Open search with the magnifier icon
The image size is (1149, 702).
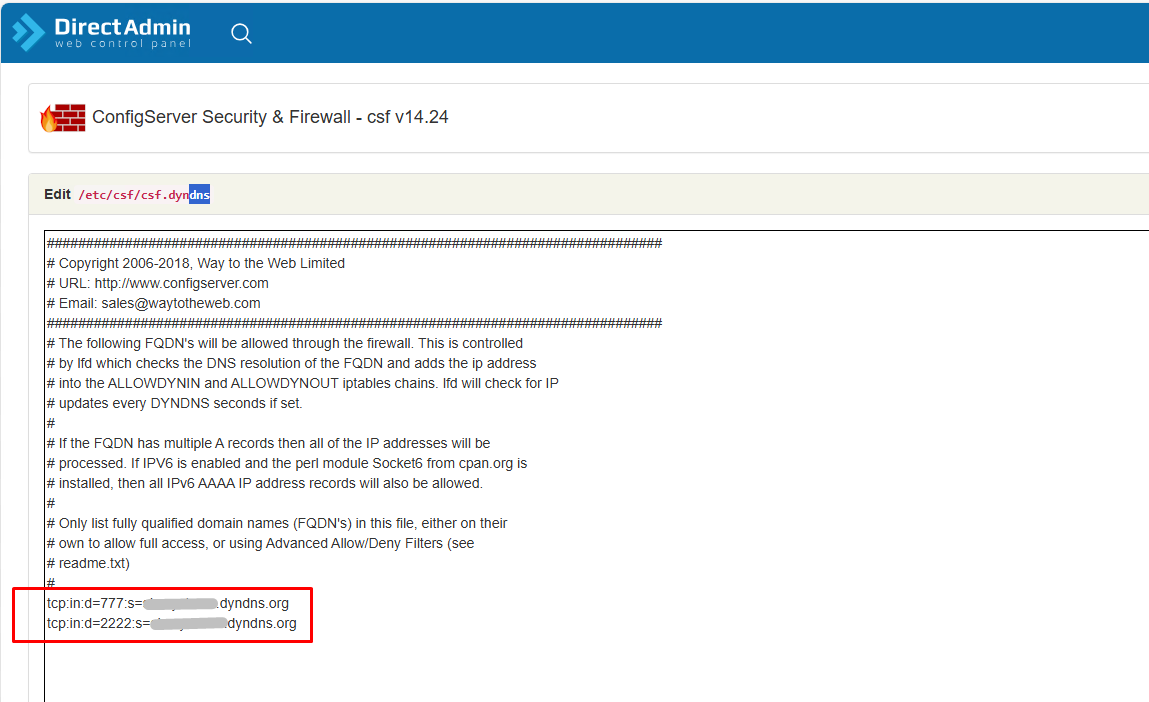[241, 33]
